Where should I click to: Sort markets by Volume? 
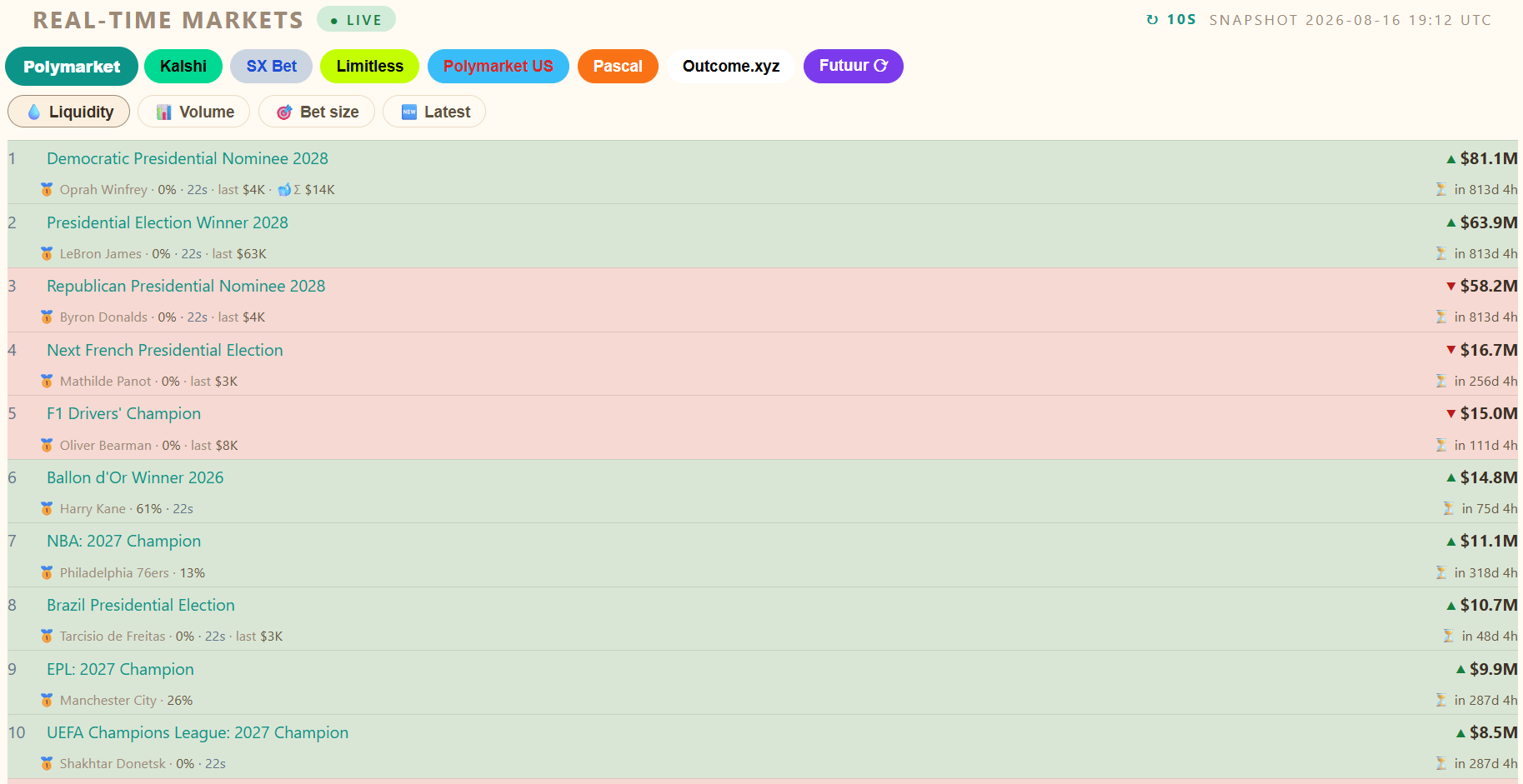coord(193,112)
